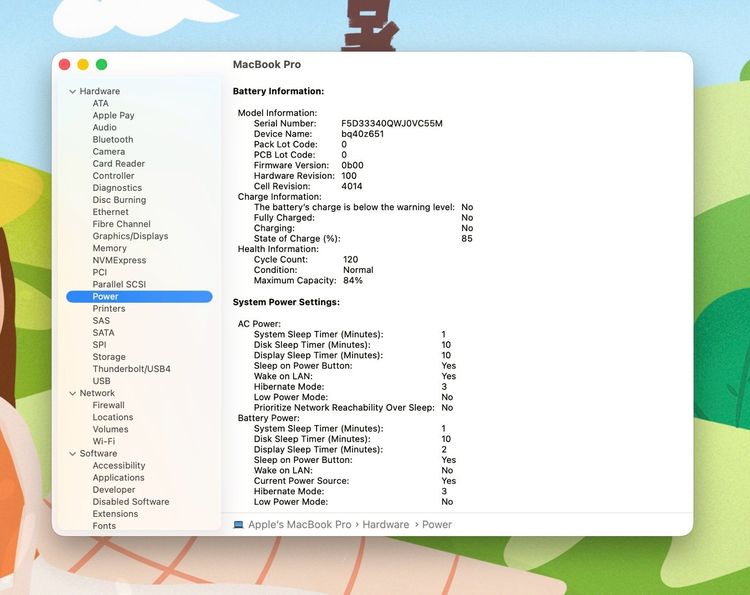Screen dimensions: 750x595
Task: Click Power in the path bar
Action: (x=437, y=525)
